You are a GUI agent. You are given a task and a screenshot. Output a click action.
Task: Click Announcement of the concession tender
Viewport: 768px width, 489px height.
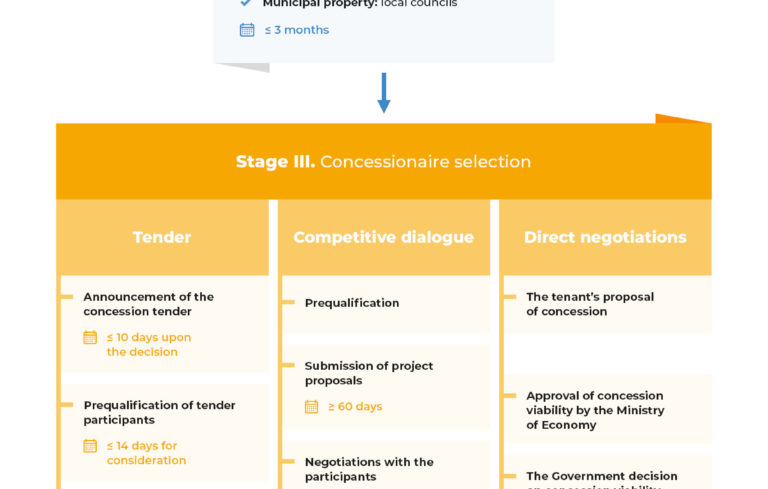click(148, 304)
